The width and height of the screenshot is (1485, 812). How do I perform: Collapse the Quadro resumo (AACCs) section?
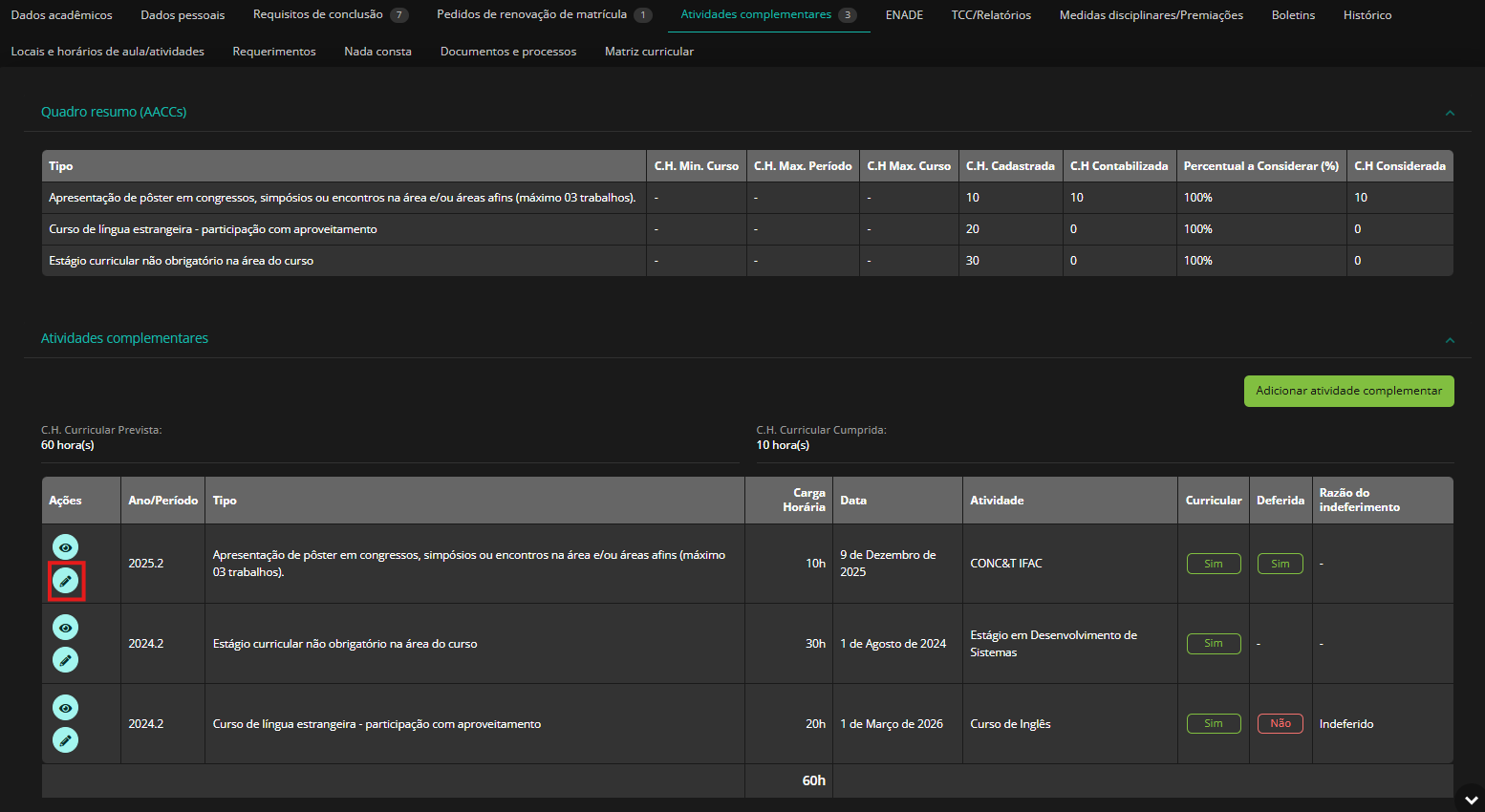(x=1450, y=113)
